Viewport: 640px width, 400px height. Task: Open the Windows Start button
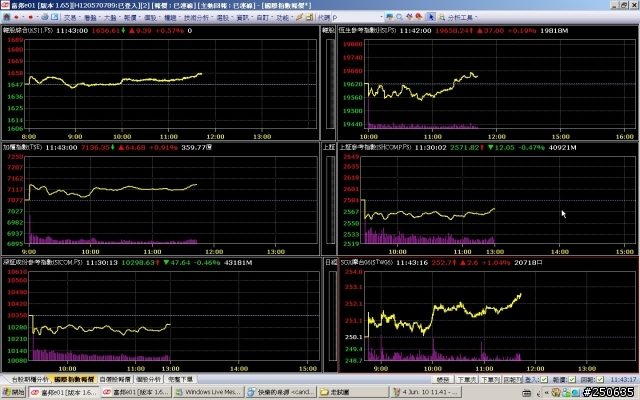click(13, 392)
